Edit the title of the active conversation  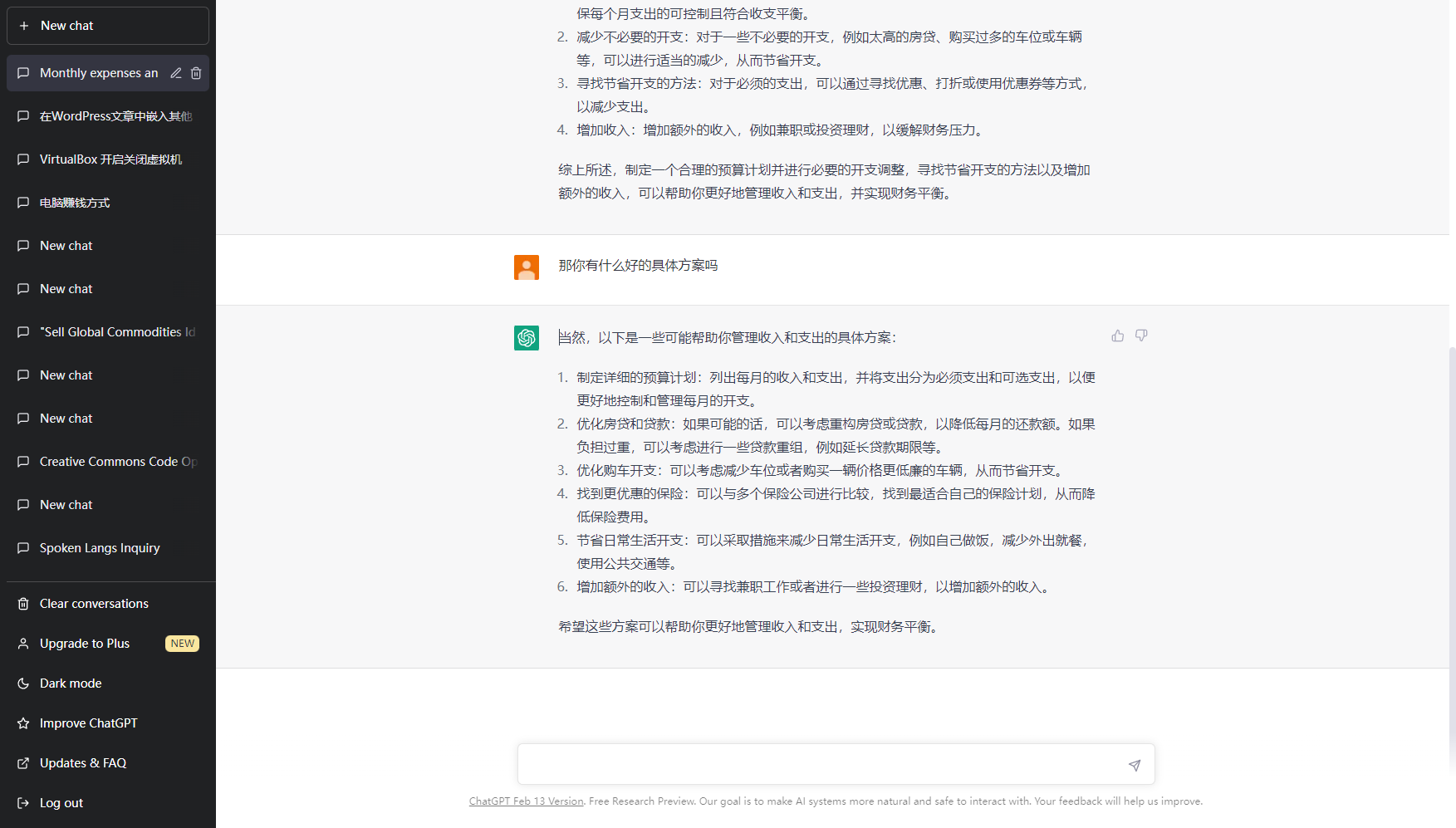point(175,73)
